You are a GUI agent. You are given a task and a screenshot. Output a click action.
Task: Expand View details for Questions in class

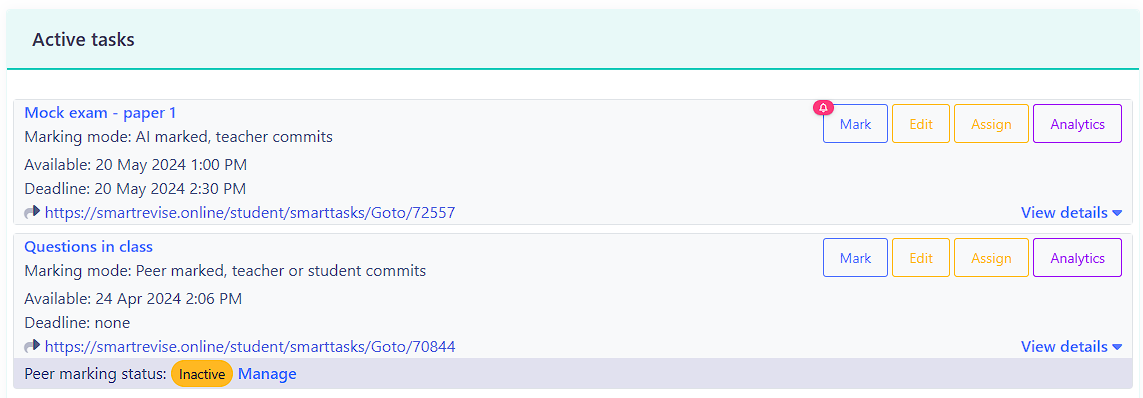[1071, 346]
